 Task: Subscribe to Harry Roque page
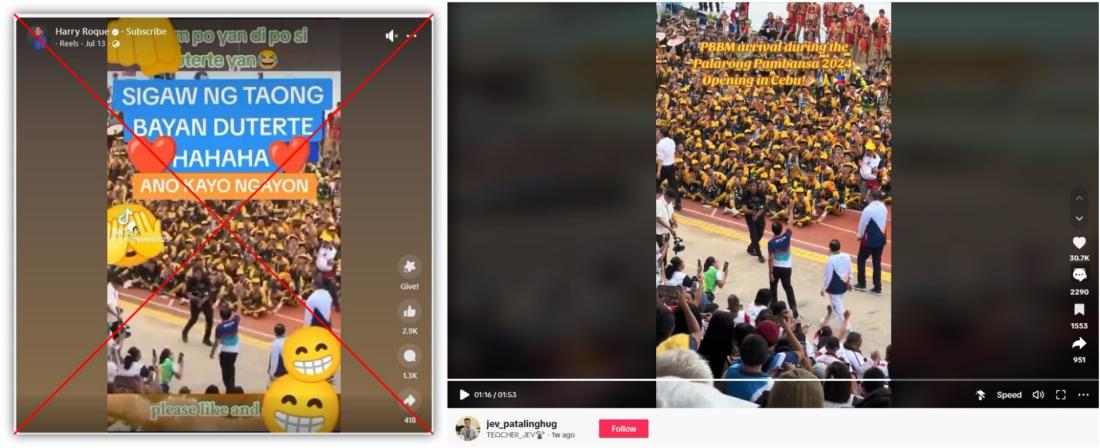click(x=146, y=32)
